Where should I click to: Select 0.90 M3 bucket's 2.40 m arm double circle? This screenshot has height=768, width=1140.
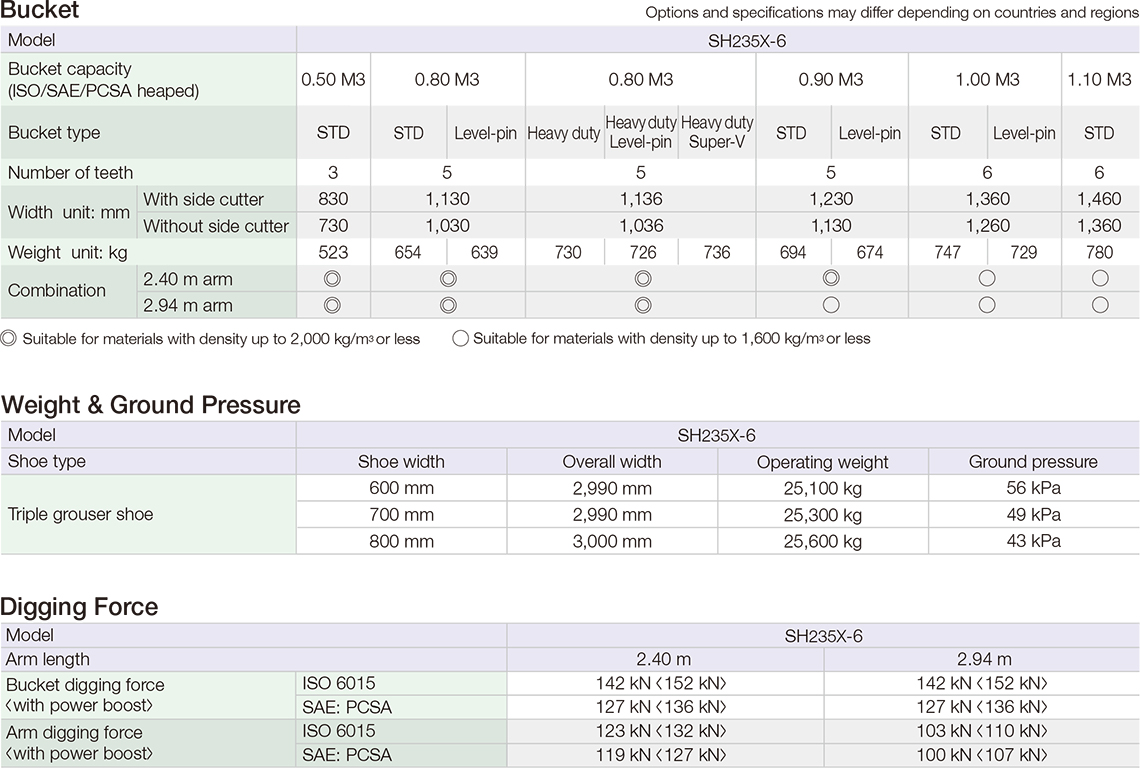coord(831,278)
